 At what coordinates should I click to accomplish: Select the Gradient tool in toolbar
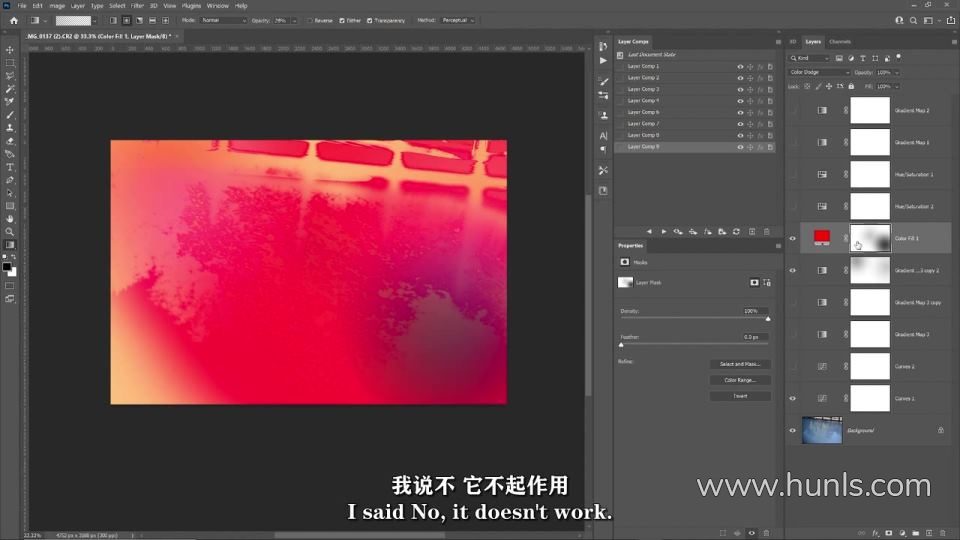tap(10, 245)
